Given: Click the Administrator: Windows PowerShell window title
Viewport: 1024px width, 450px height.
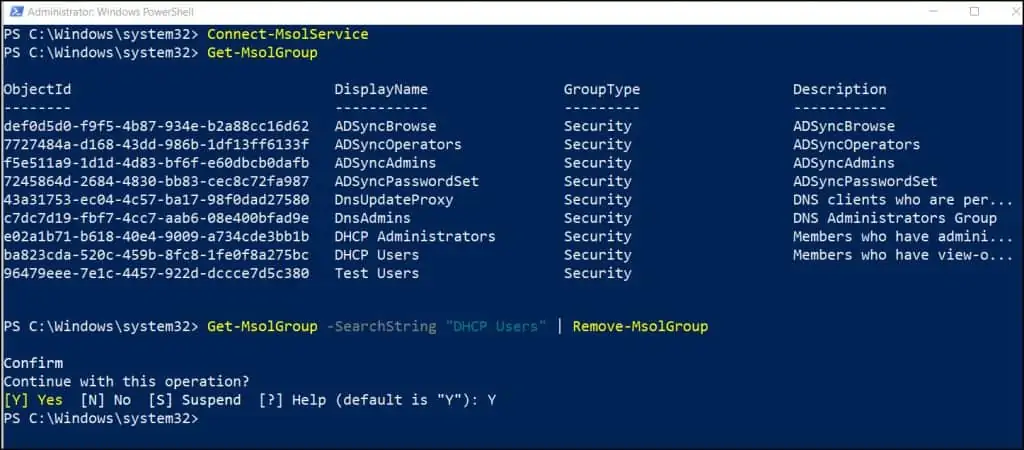Looking at the screenshot, I should click(110, 12).
